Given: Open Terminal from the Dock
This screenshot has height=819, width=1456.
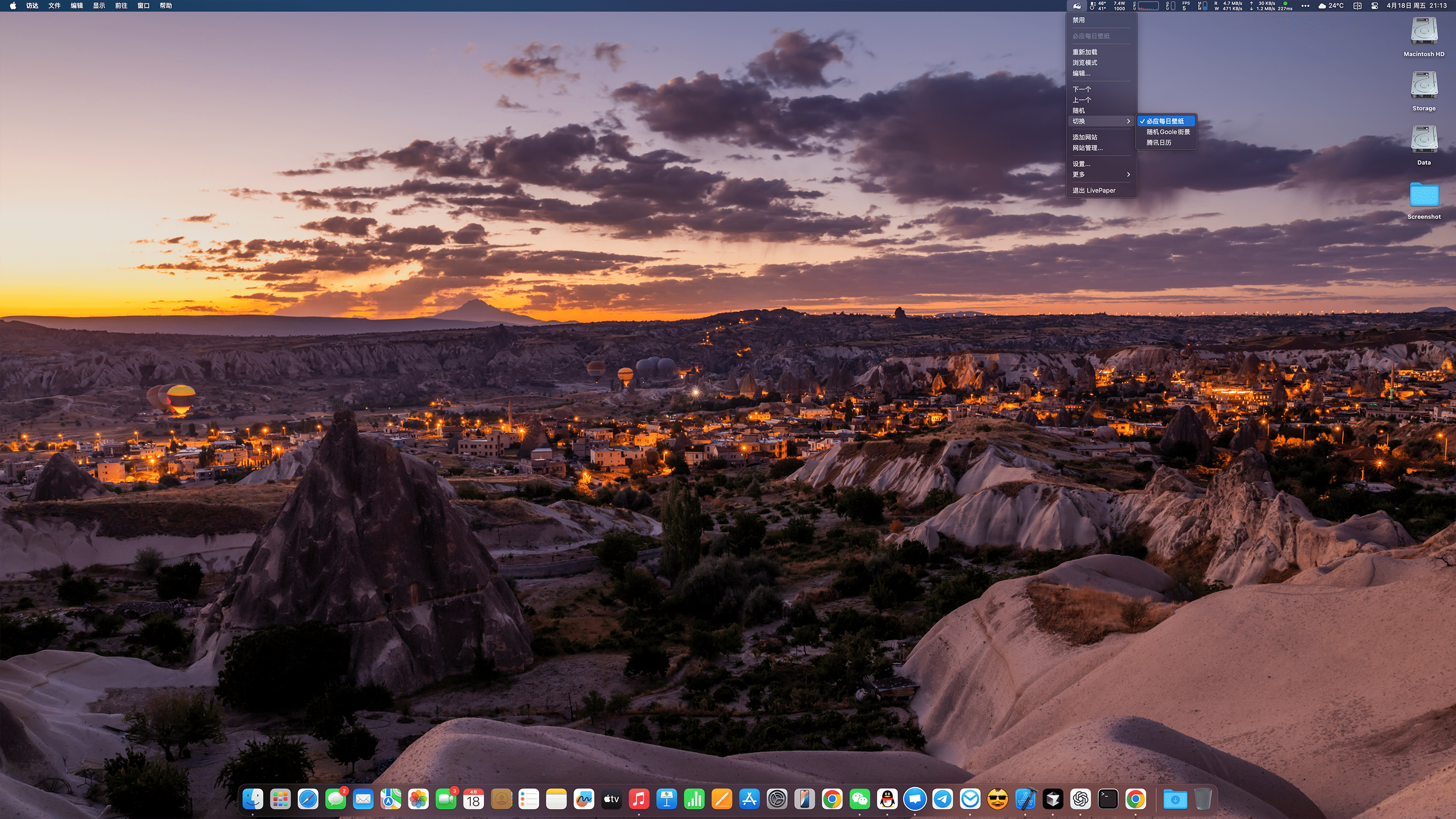Looking at the screenshot, I should click(x=1108, y=799).
